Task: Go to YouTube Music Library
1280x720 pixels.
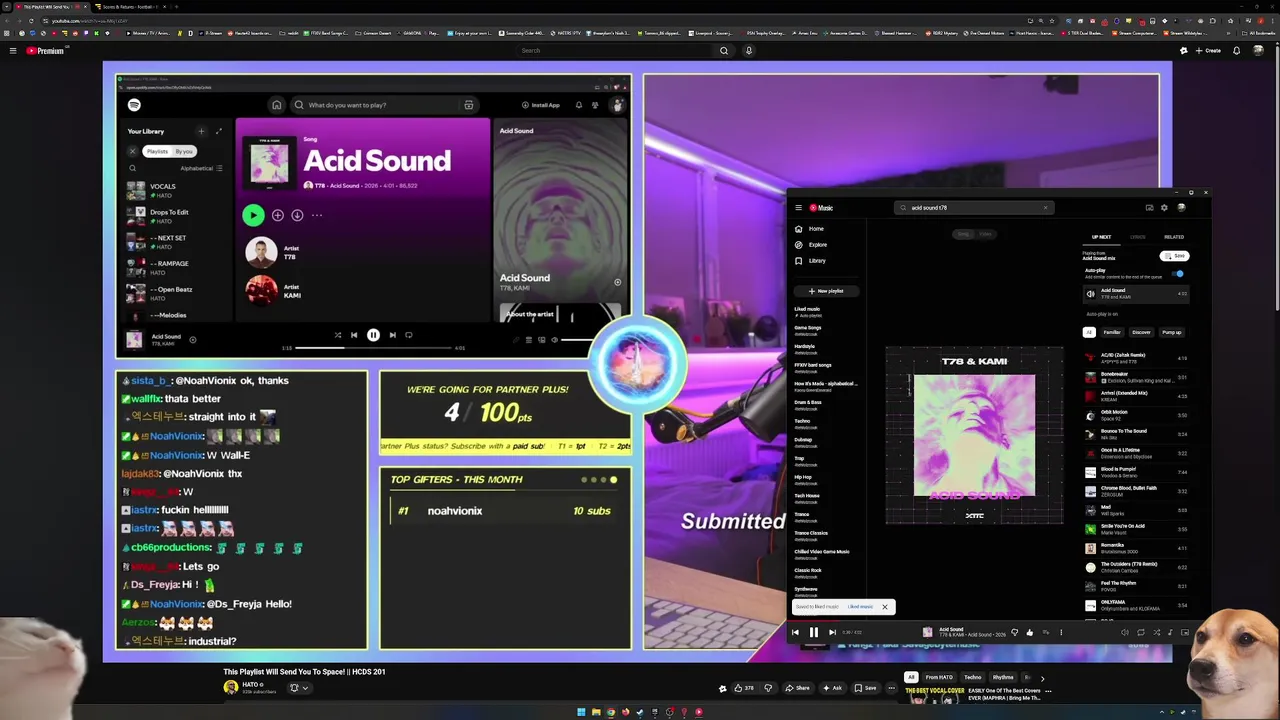Action: point(811,261)
